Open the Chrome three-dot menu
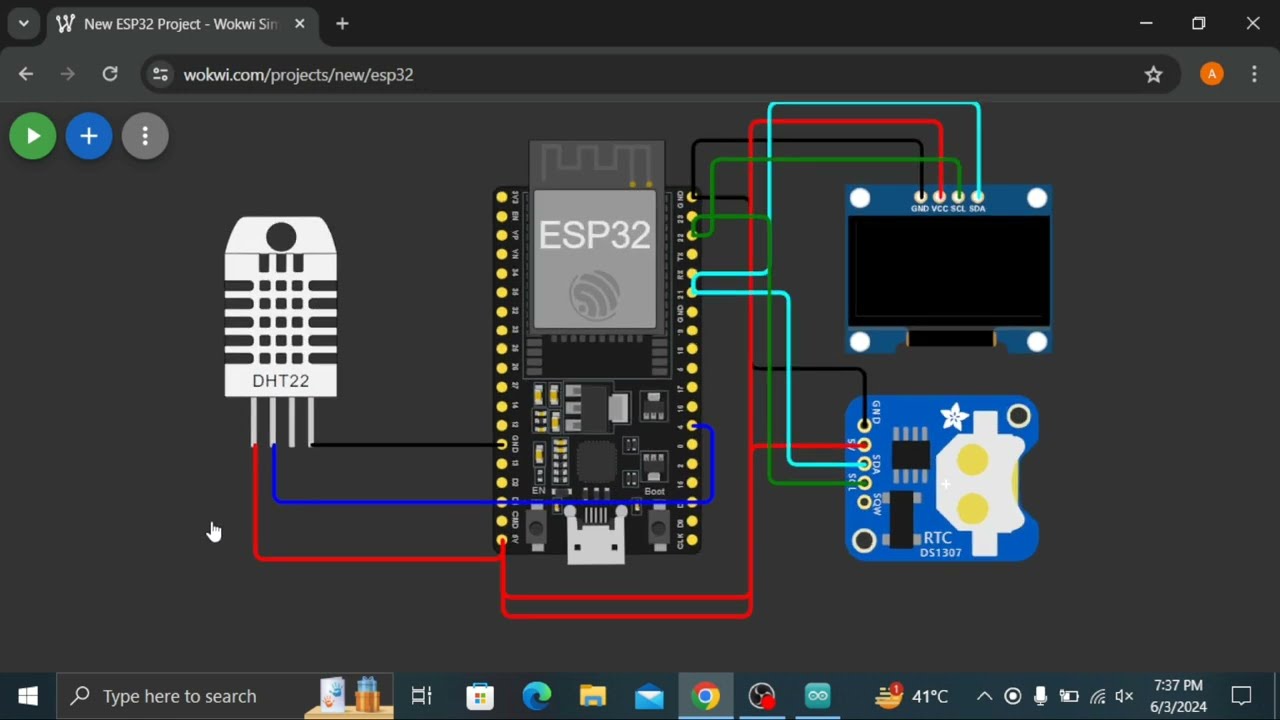The image size is (1280, 720). 1254,74
